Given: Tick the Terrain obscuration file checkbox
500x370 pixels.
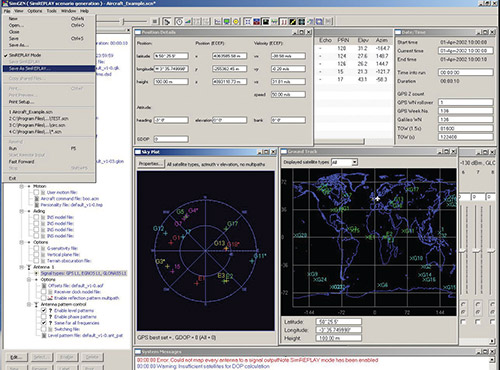Looking at the screenshot, I should [x=36, y=261].
